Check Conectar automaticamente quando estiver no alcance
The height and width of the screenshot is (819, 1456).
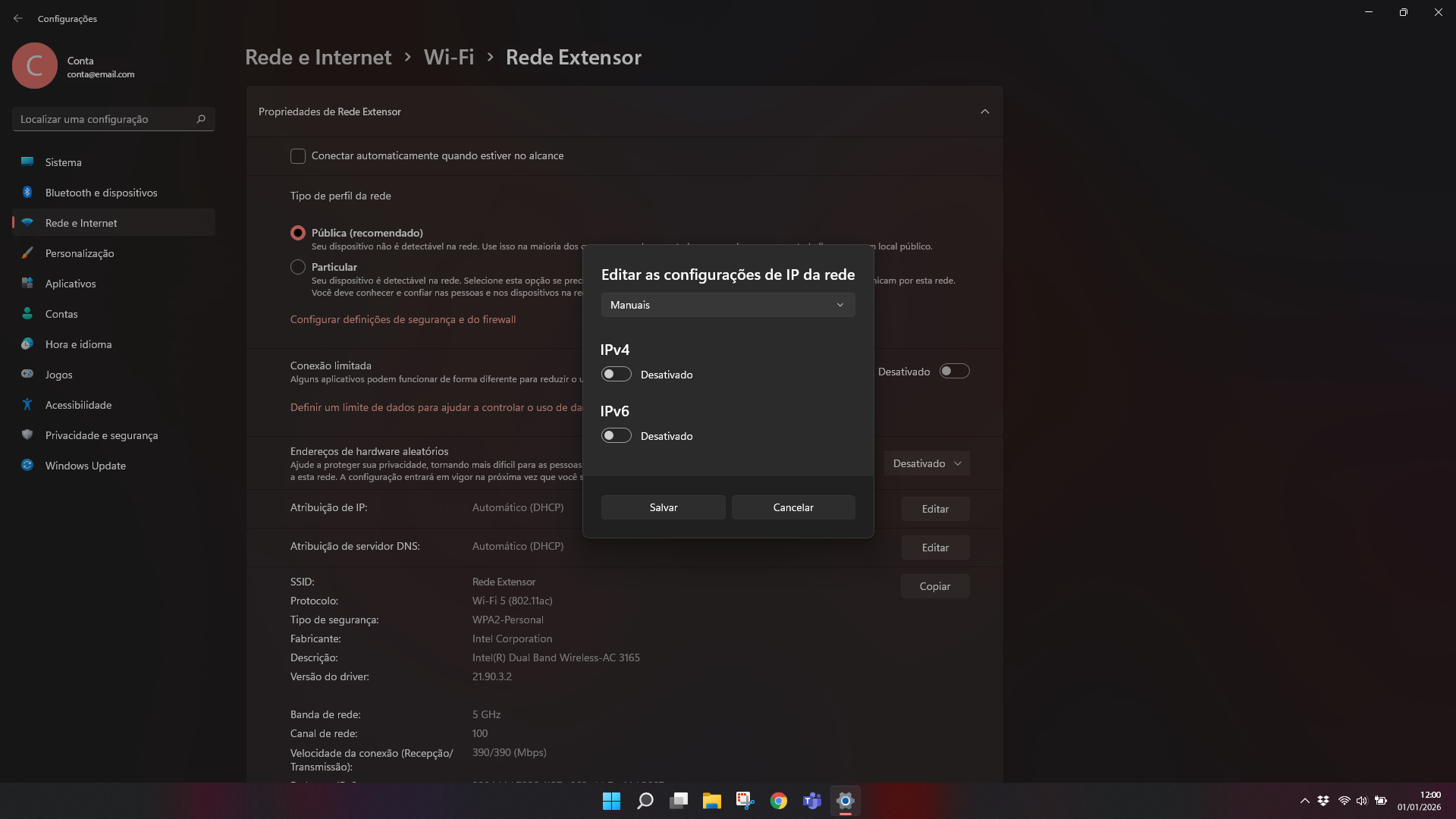point(298,156)
